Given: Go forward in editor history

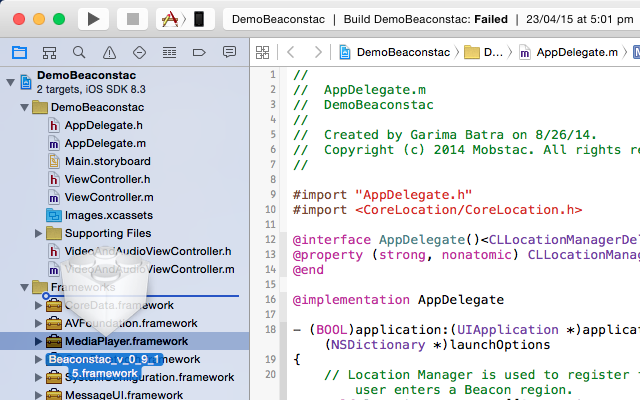Looking at the screenshot, I should [x=318, y=52].
